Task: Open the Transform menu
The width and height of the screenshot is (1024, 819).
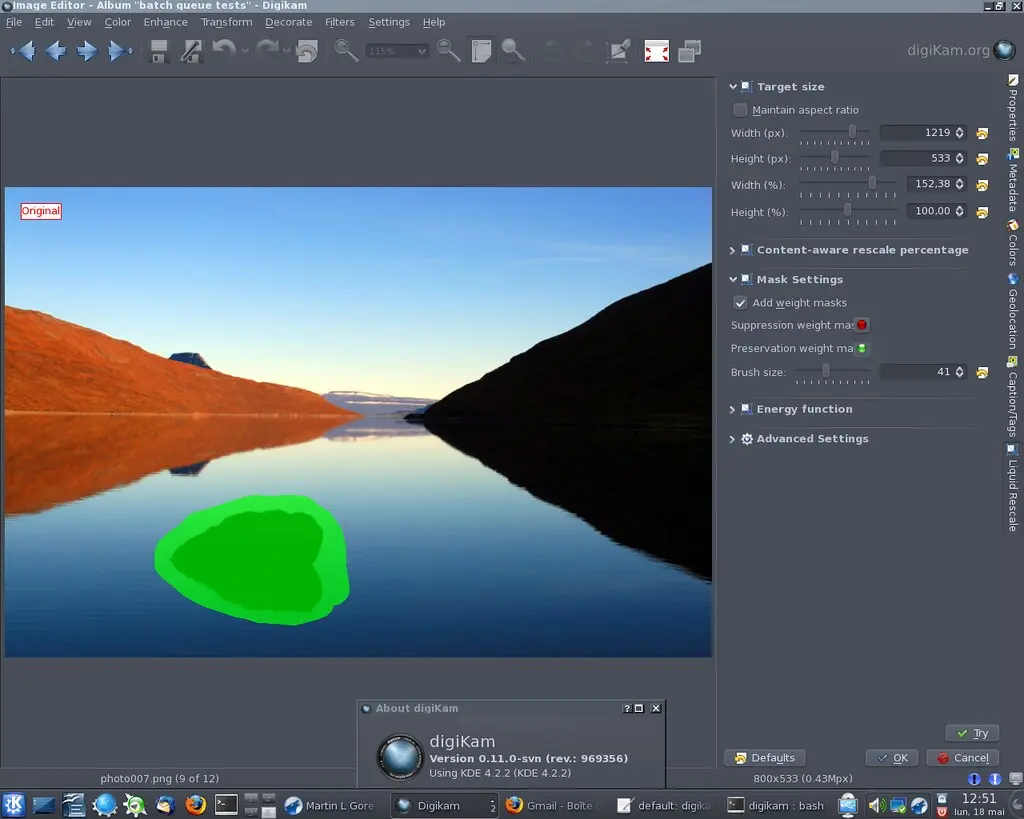Action: pyautogui.click(x=226, y=21)
